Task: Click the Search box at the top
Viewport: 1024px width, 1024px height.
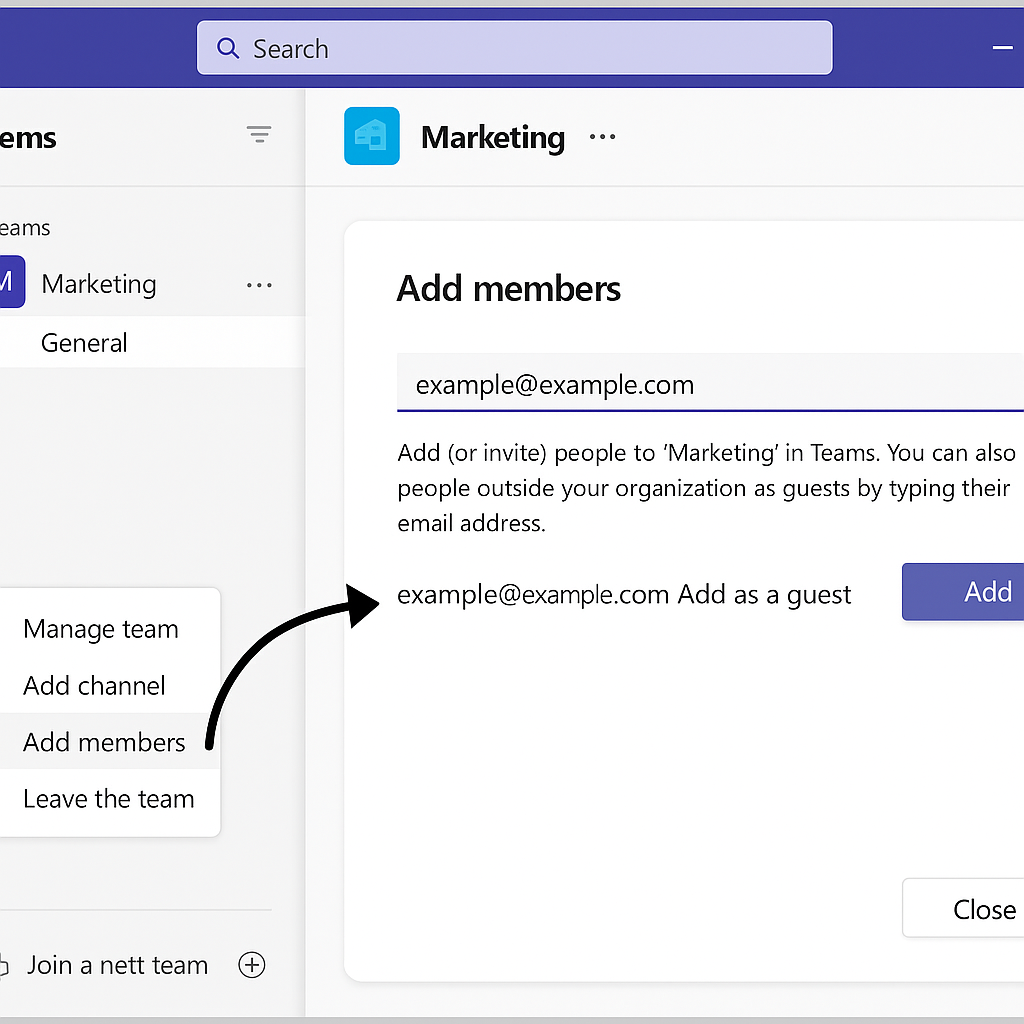Action: [514, 48]
